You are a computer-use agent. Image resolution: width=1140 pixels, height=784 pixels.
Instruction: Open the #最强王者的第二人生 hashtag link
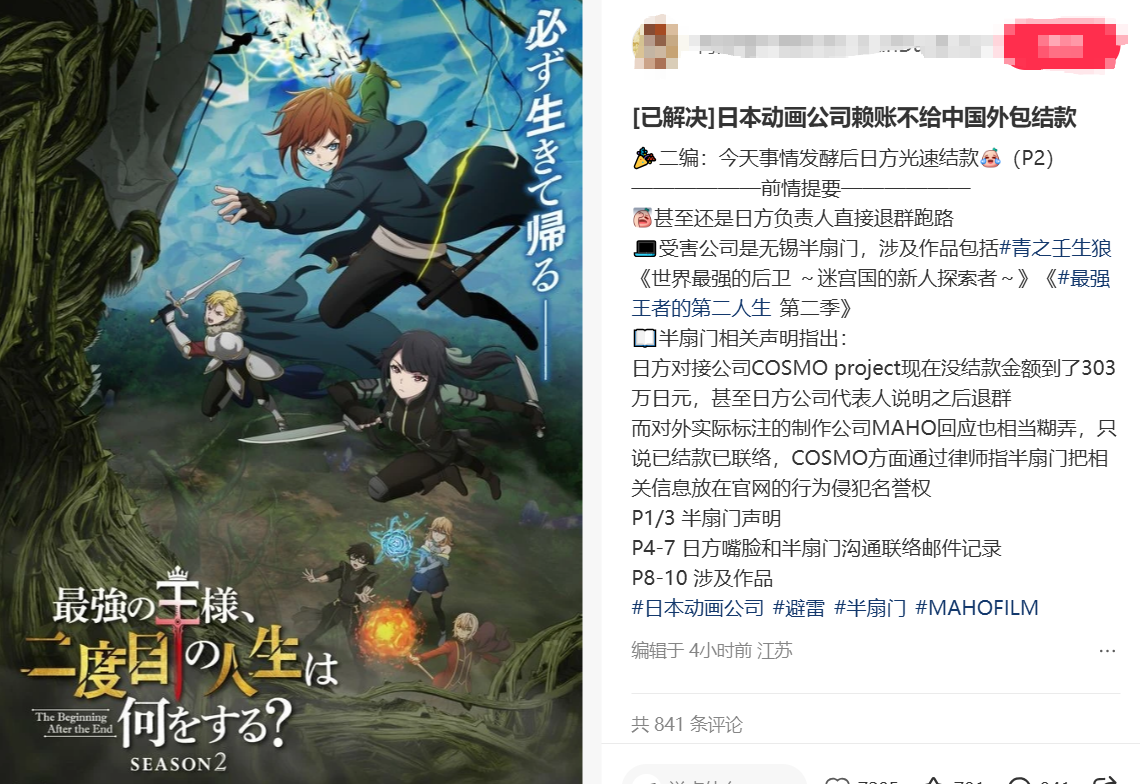(x=871, y=293)
